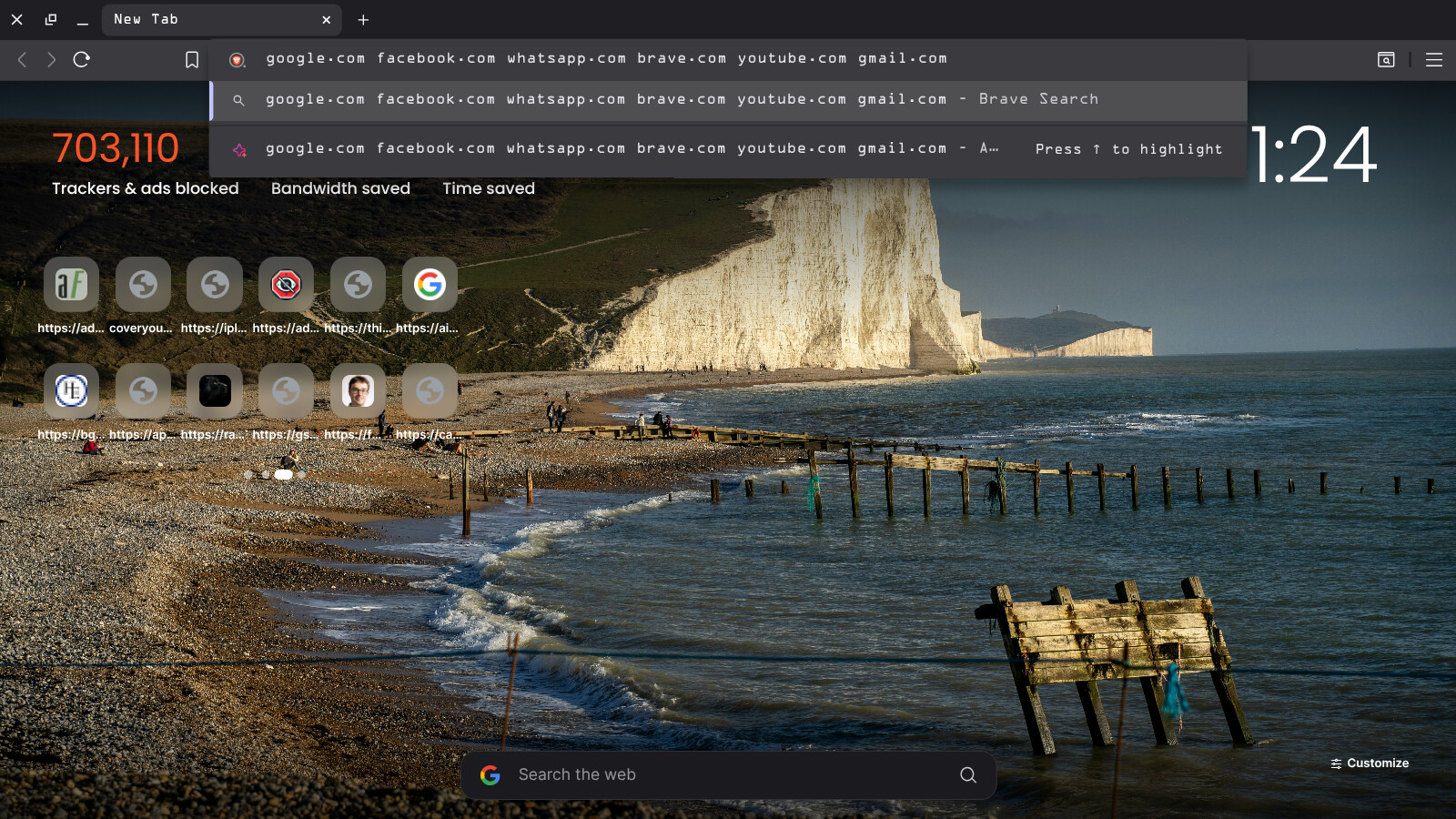
Task: Click the search tabs icon in the toolbar
Action: pos(1386,60)
